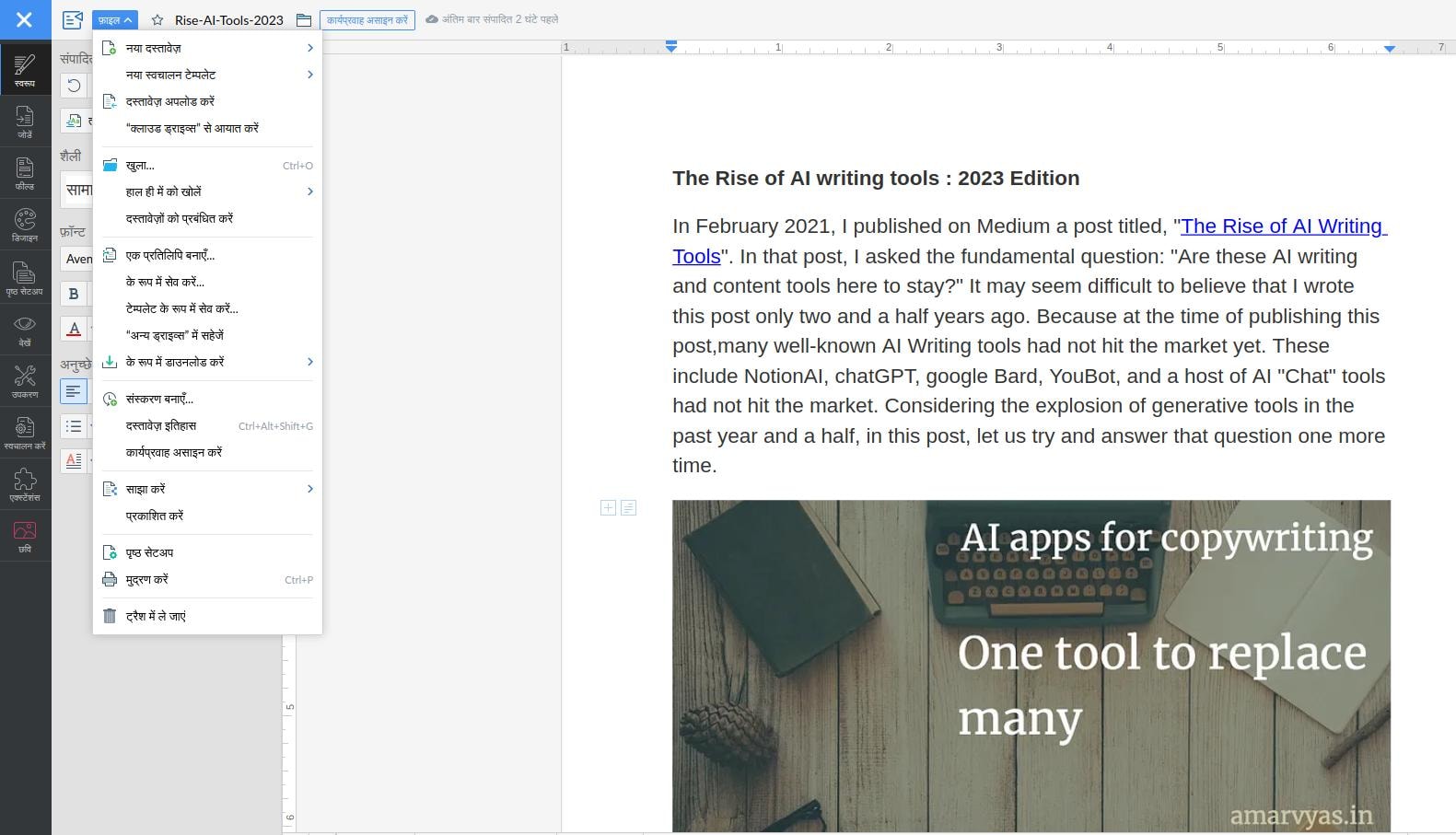Select left paragraph alignment icon
Screen dimensions: 1456x835
[74, 391]
